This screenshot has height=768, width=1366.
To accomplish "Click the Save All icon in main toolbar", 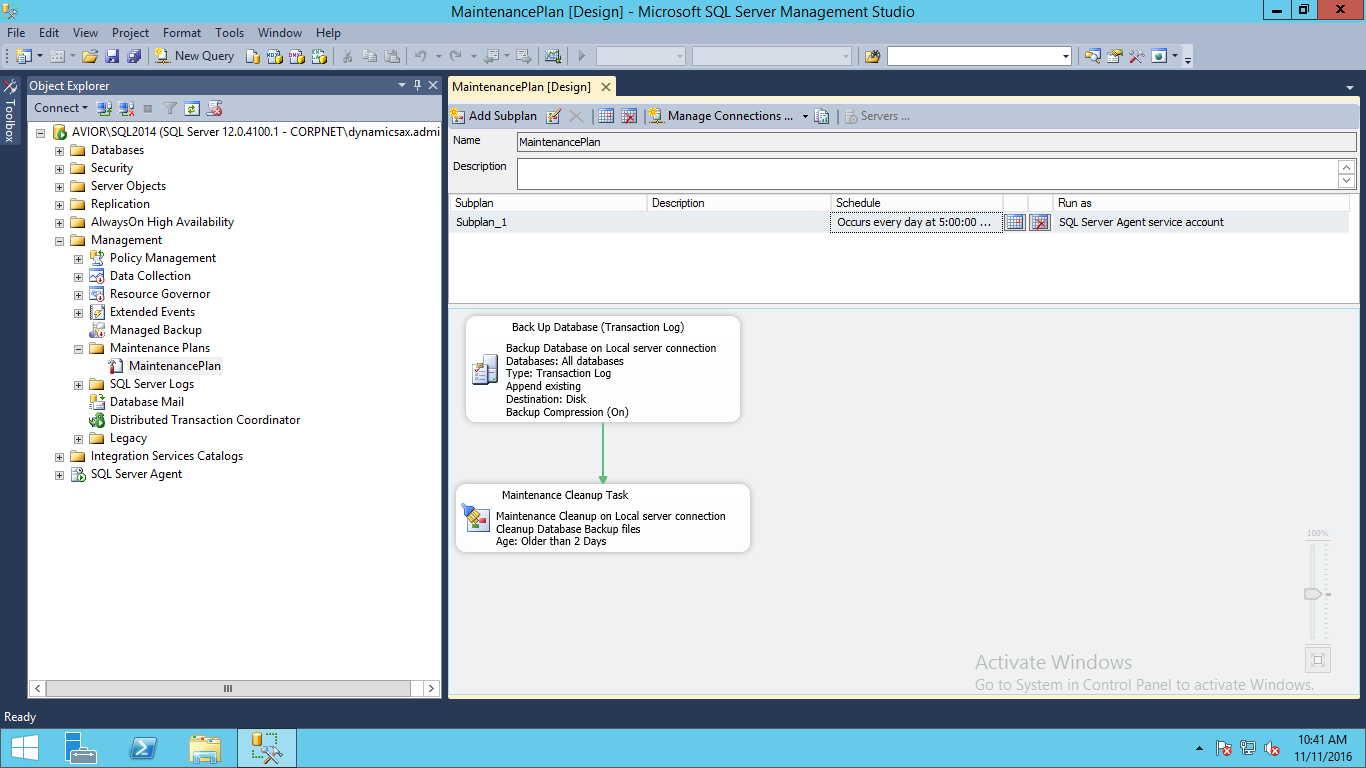I will tap(133, 56).
